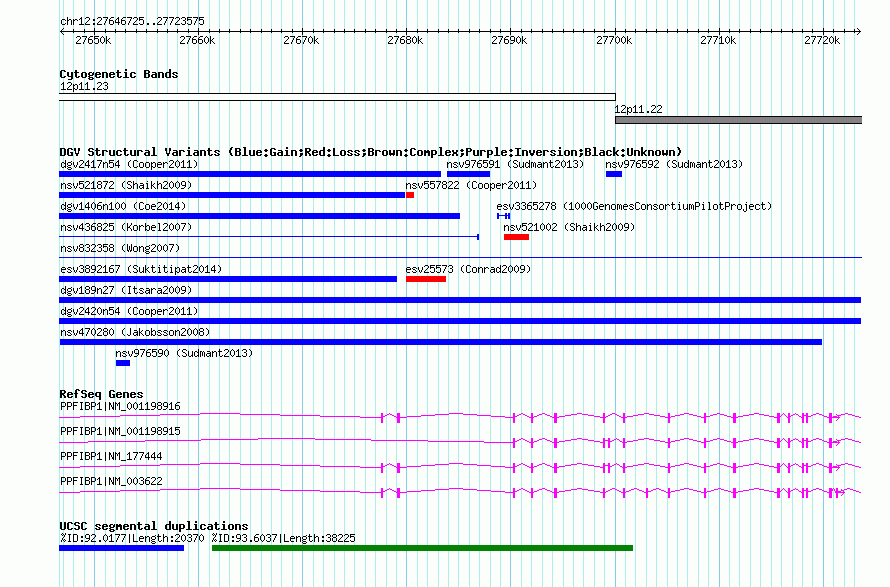Screen dimensions: 890x587
Task: Click the dgv1406n100 long blue gain bar
Action: 259,216
